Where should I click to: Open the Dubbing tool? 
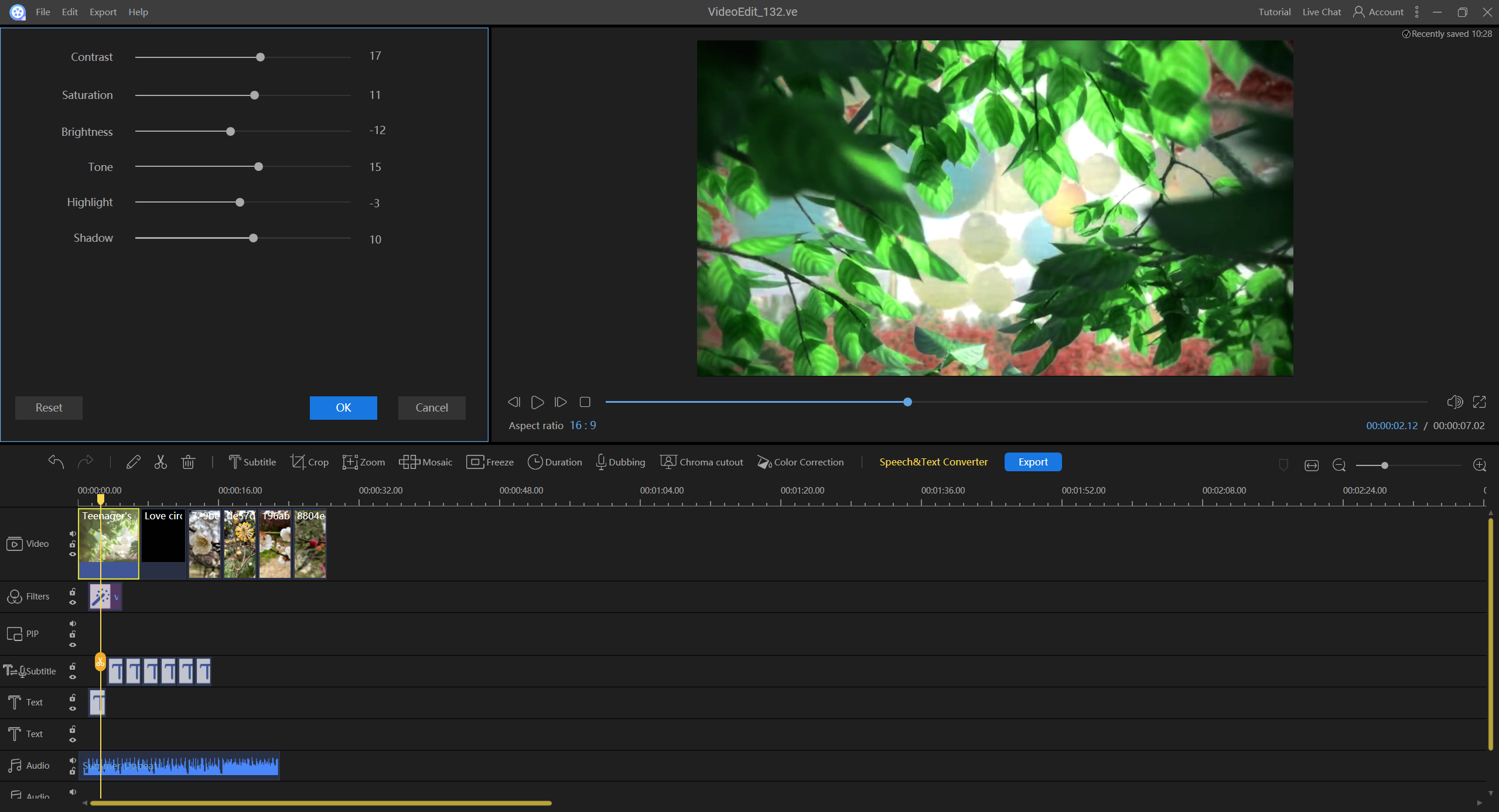(620, 462)
